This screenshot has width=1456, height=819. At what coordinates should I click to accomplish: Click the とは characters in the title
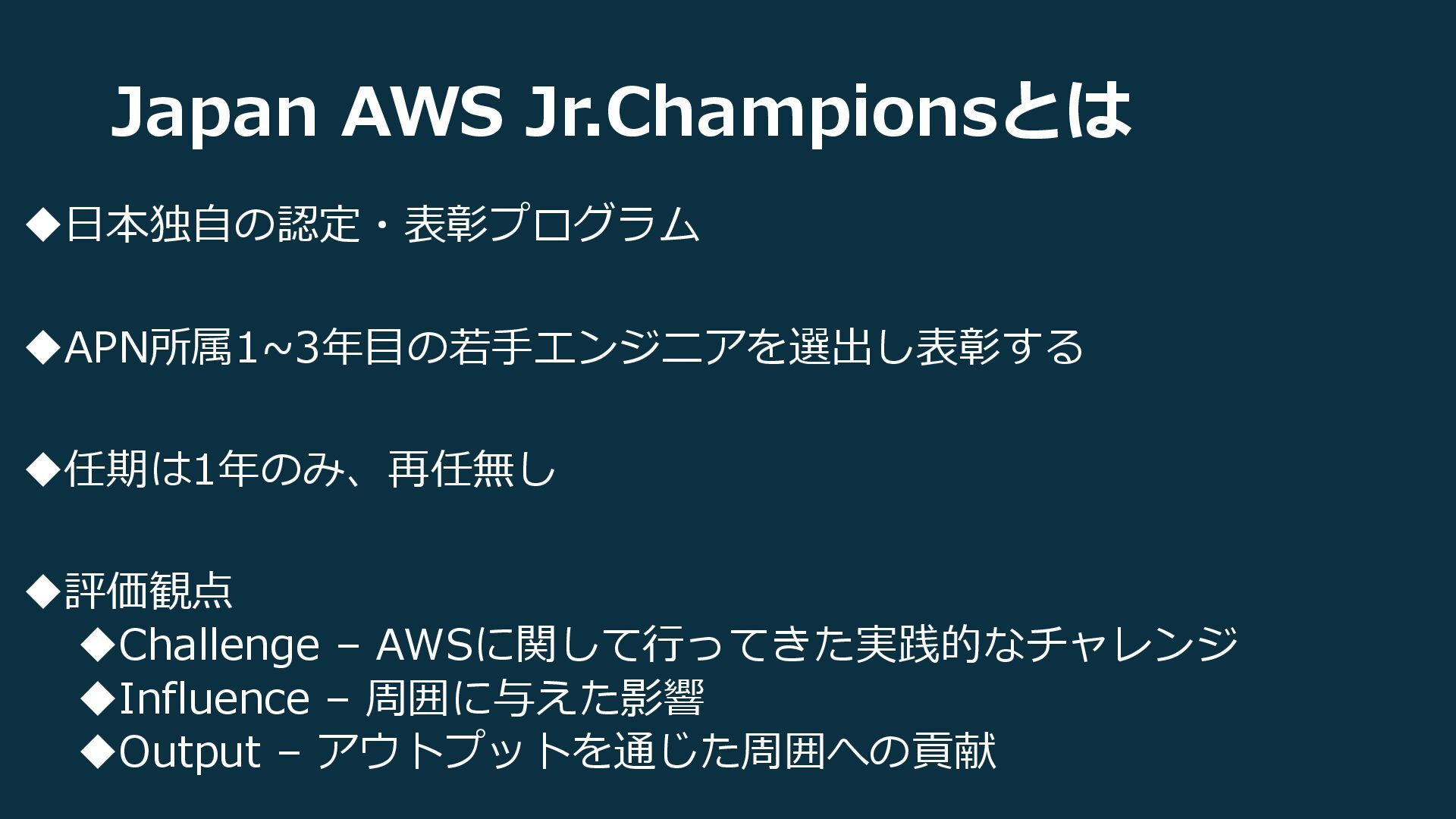click(x=1067, y=111)
